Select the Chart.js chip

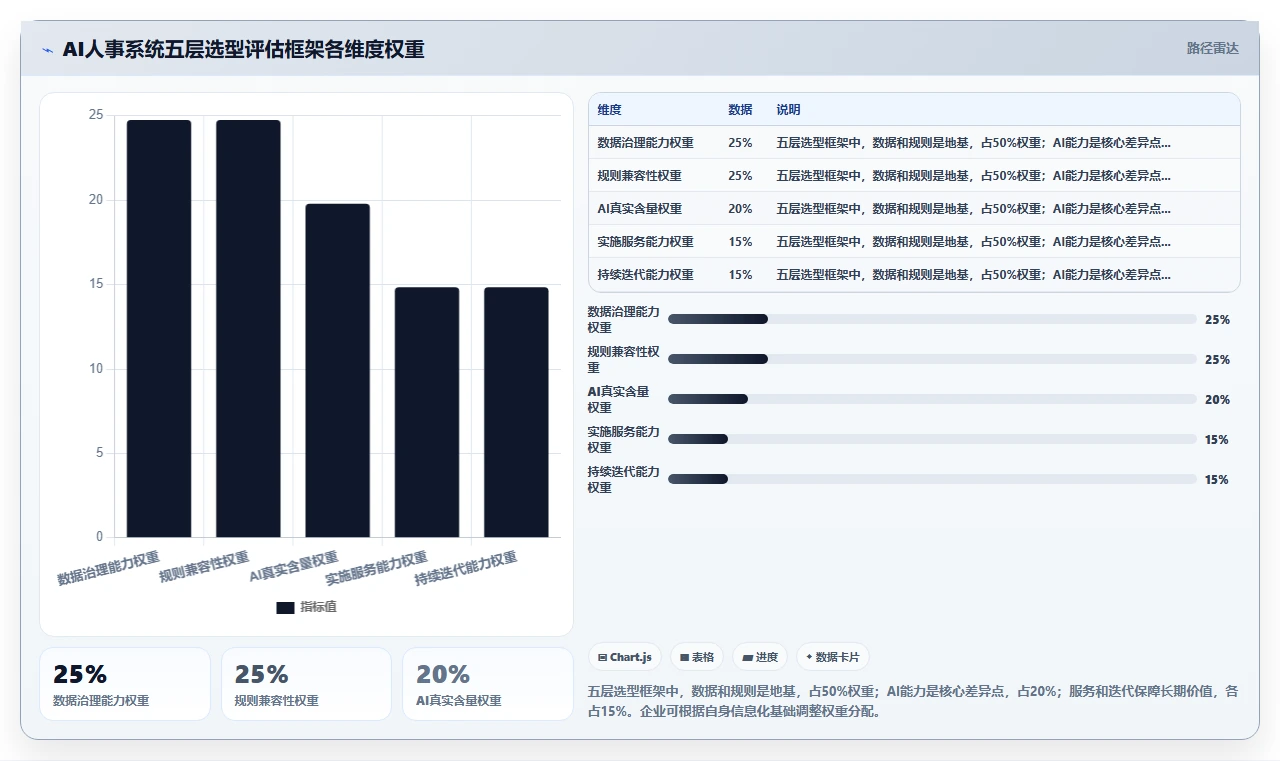point(624,657)
